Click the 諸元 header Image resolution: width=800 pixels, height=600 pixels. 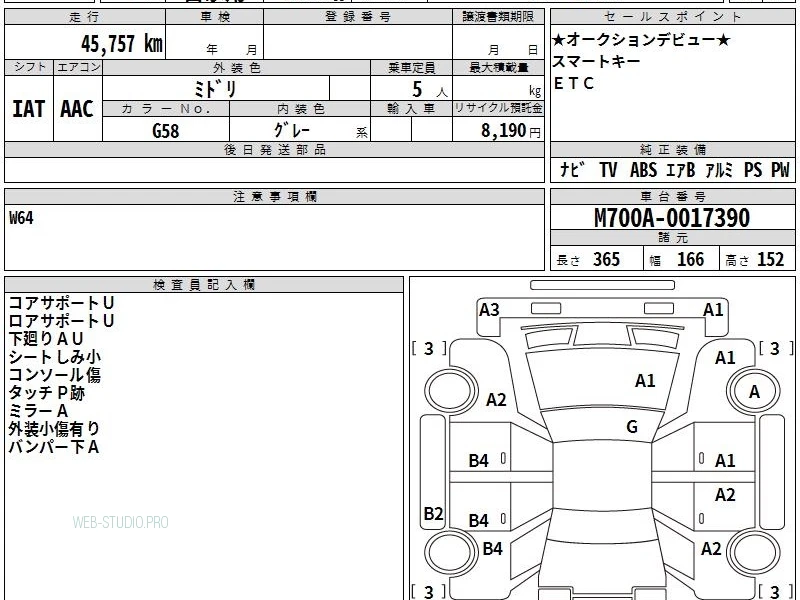[672, 238]
